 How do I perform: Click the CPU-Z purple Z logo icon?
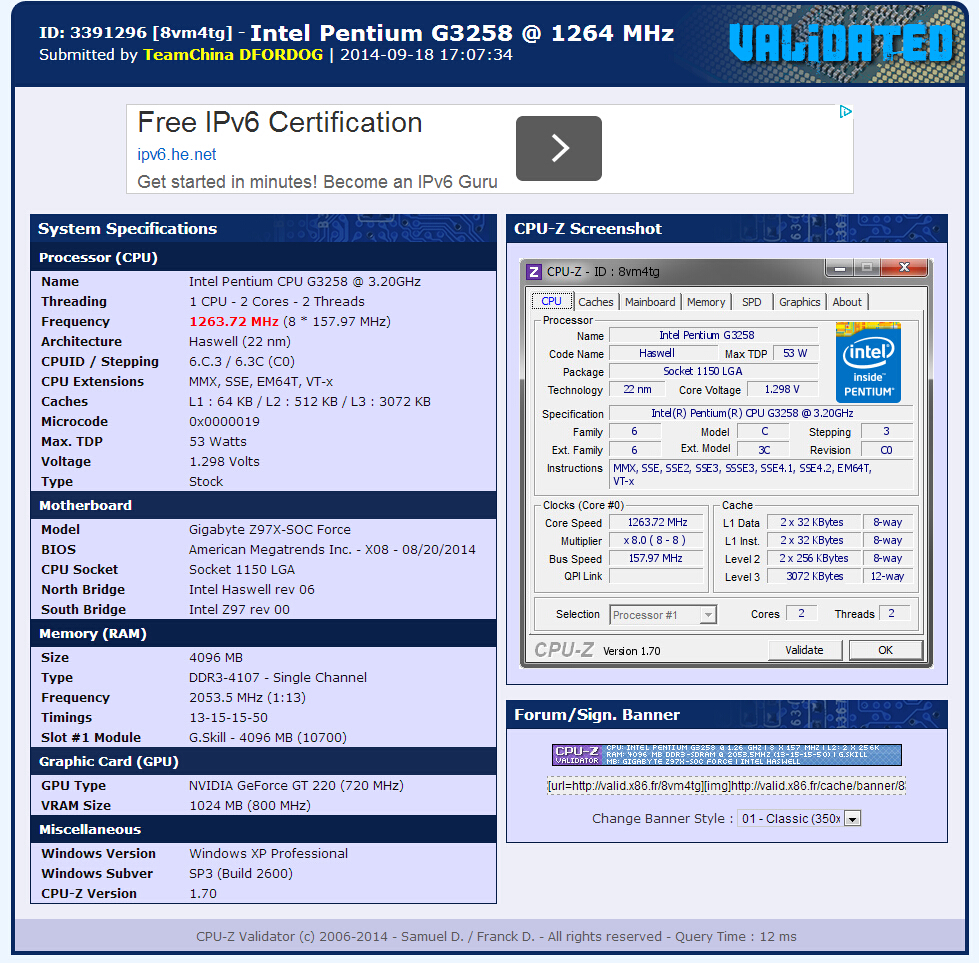coord(534,272)
